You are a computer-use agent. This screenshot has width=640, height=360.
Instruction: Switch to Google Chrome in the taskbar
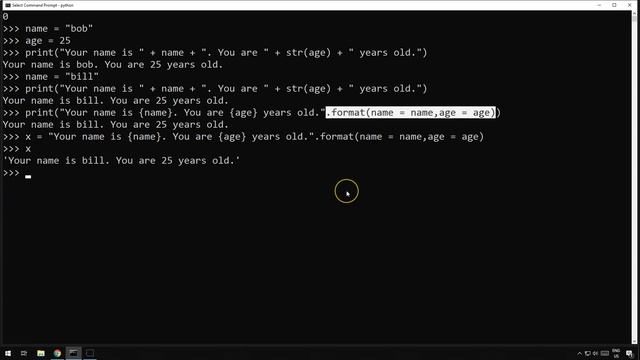coord(57,353)
